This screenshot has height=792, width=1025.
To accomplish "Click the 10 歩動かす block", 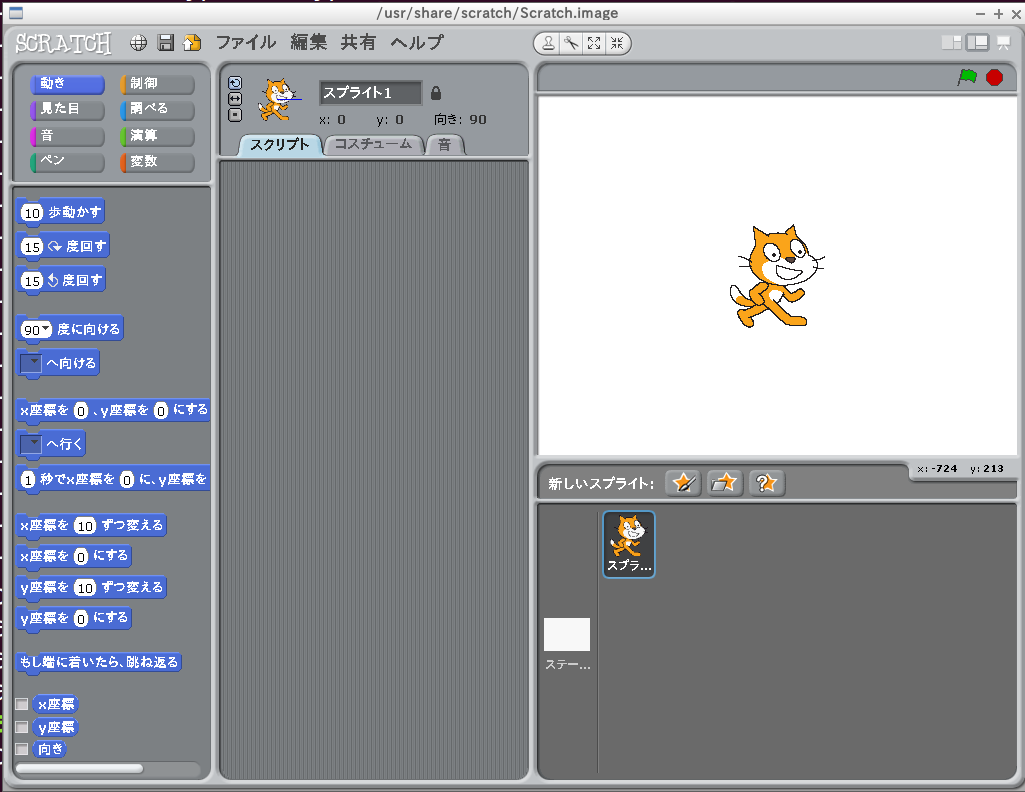I will [60, 212].
